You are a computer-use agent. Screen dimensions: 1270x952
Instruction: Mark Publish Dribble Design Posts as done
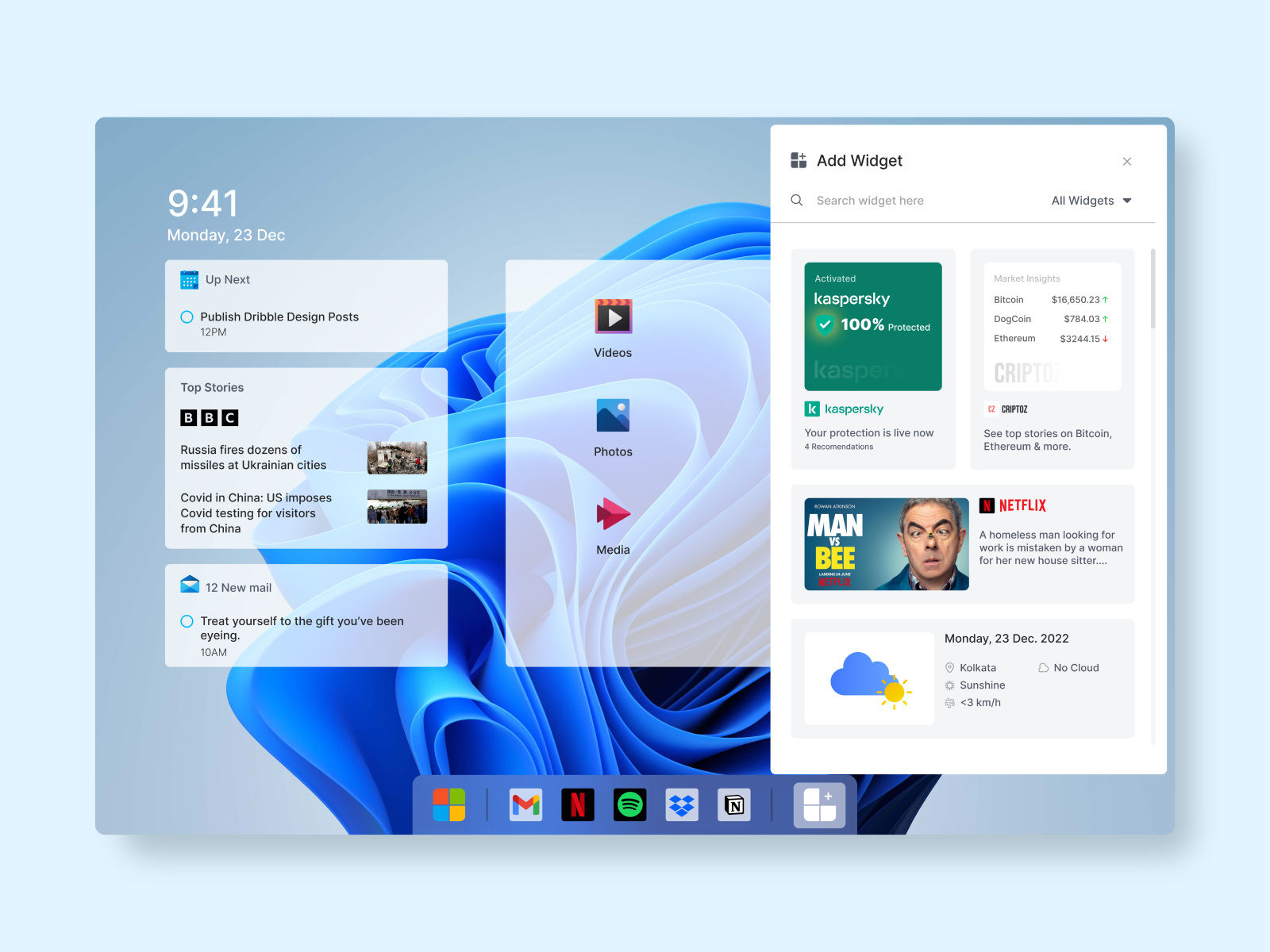[x=187, y=317]
